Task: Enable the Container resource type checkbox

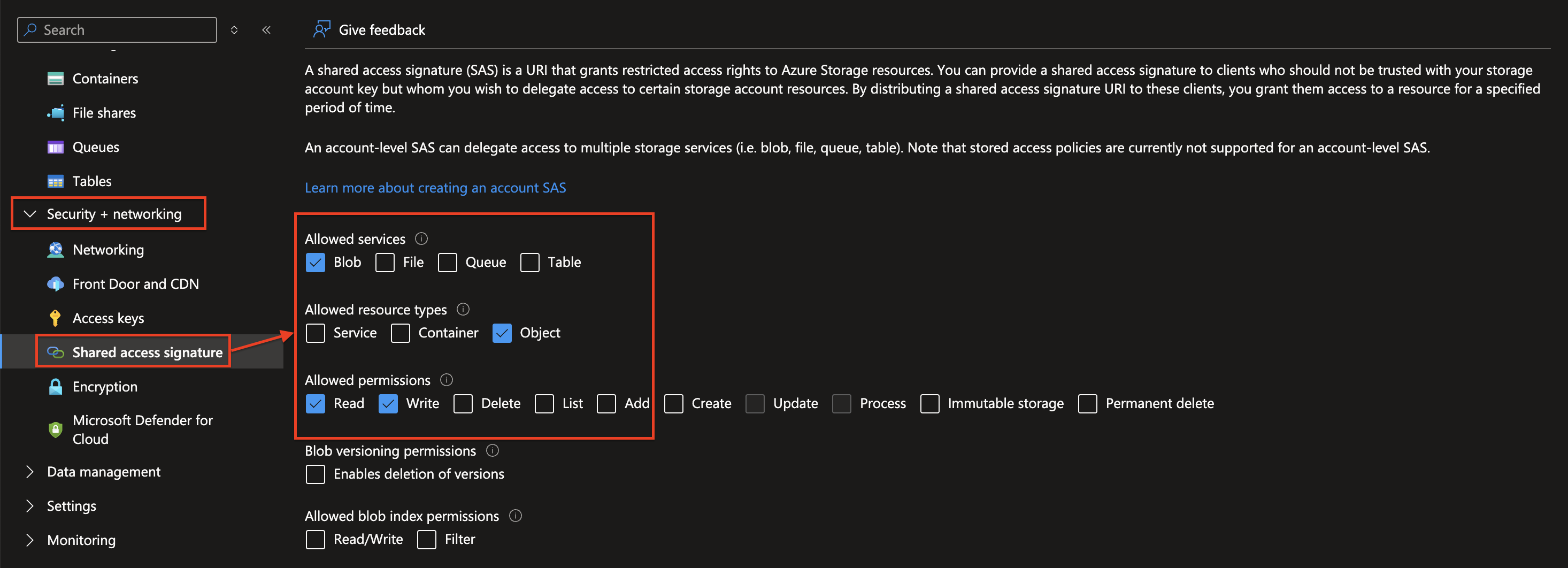Action: click(400, 333)
